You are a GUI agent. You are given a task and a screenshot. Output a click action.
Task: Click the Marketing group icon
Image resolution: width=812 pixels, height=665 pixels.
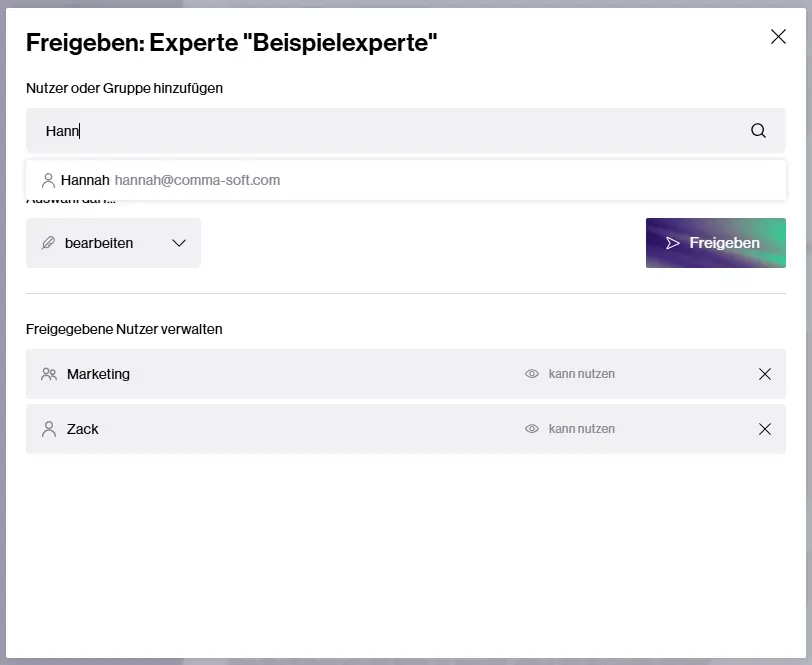click(x=48, y=374)
